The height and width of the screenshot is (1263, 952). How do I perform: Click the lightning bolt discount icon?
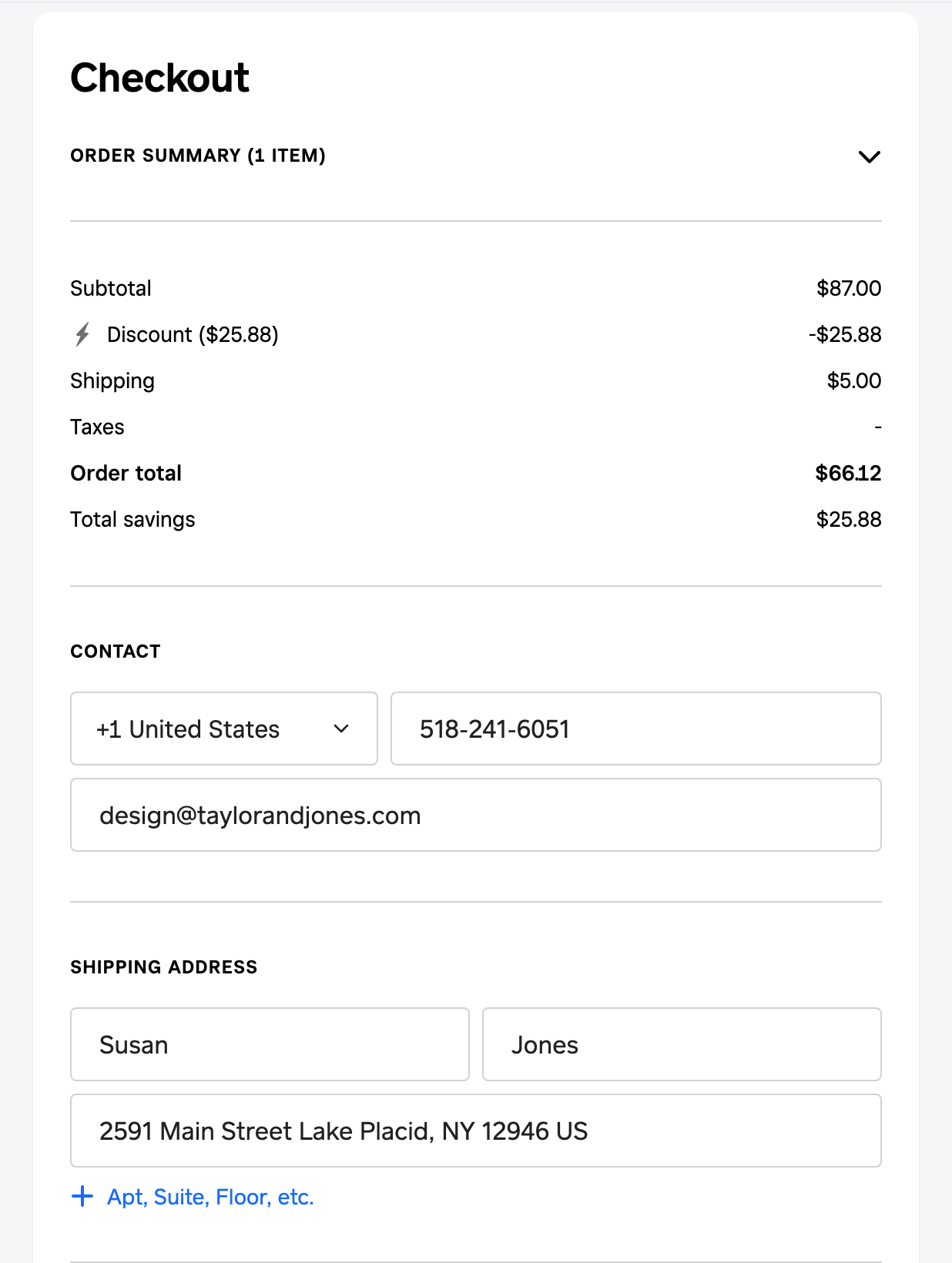[82, 334]
